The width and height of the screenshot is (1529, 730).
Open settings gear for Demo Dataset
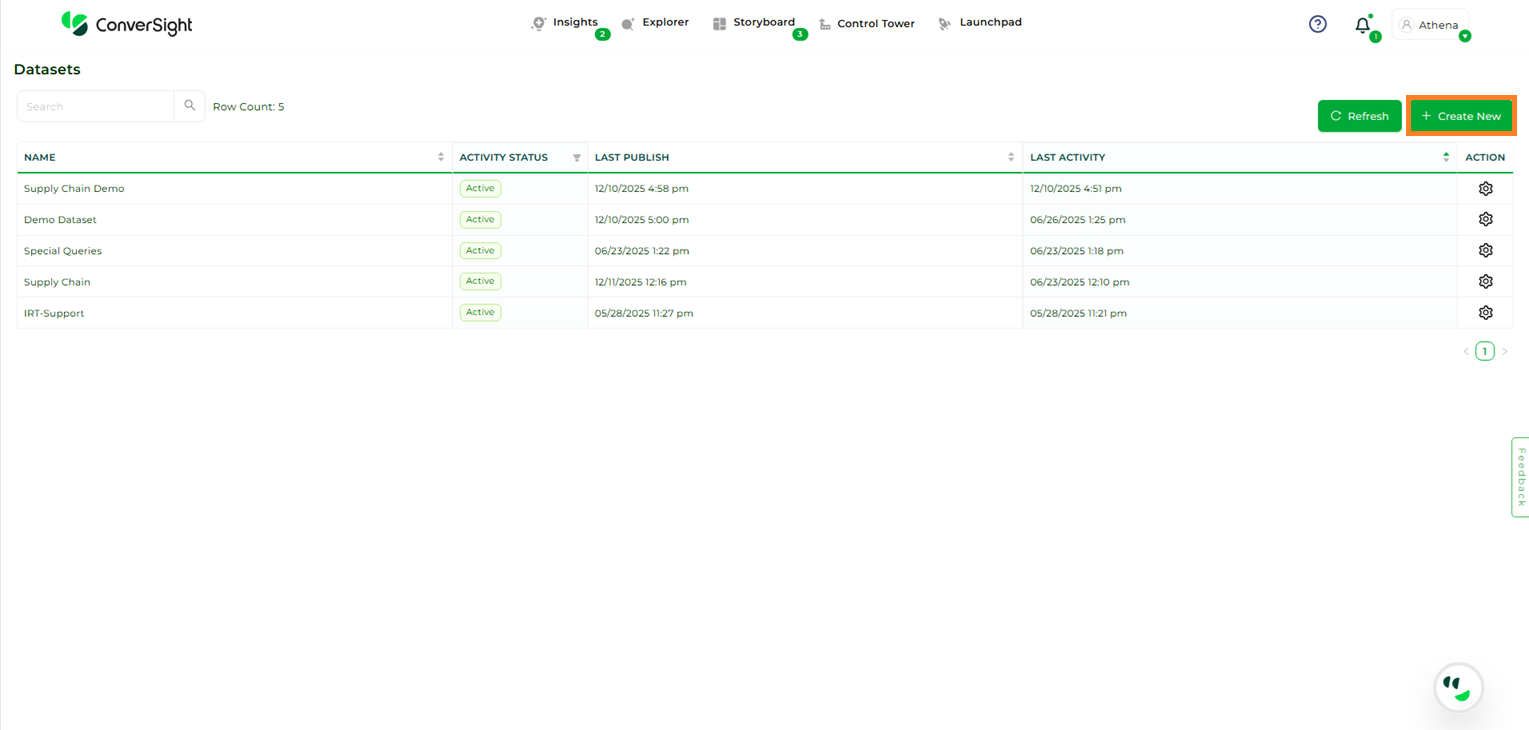1485,220
